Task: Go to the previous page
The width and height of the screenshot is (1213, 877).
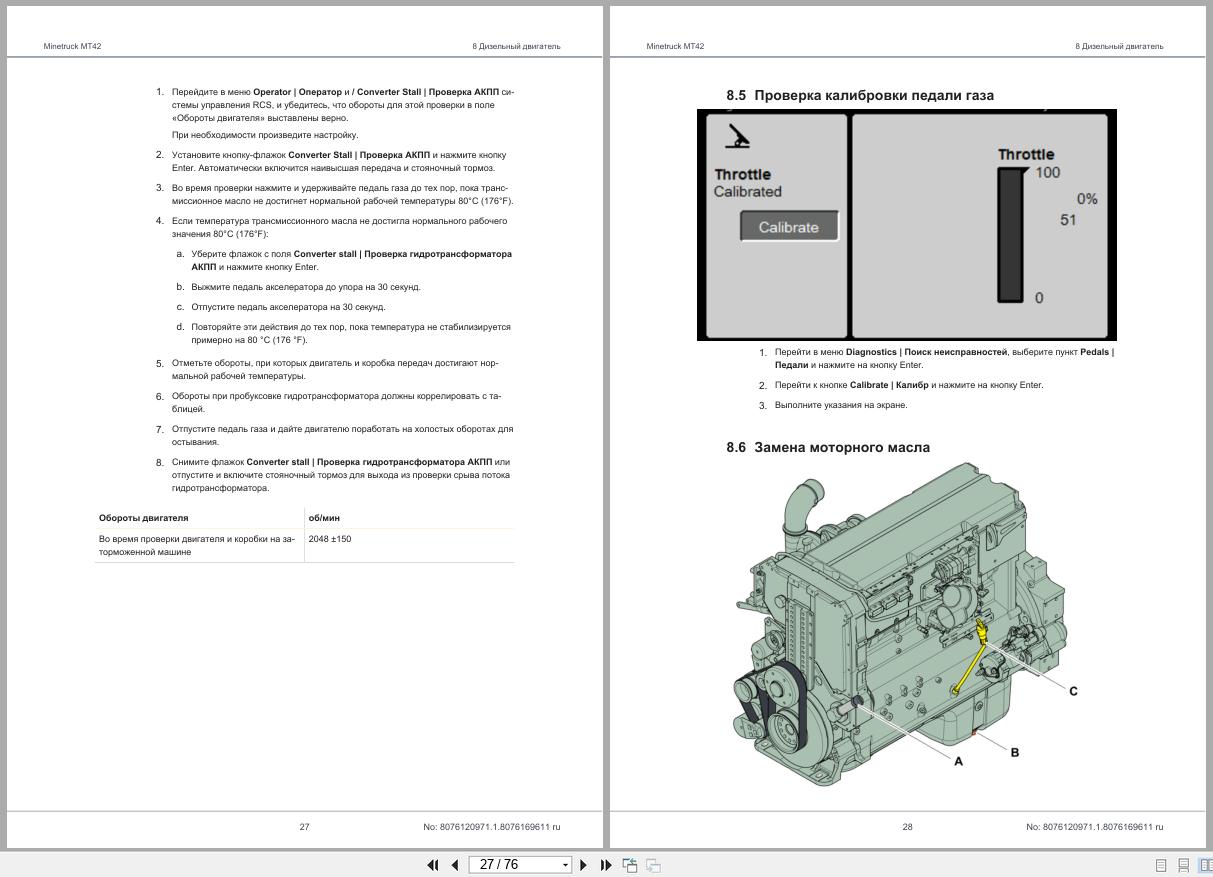Action: click(455, 865)
